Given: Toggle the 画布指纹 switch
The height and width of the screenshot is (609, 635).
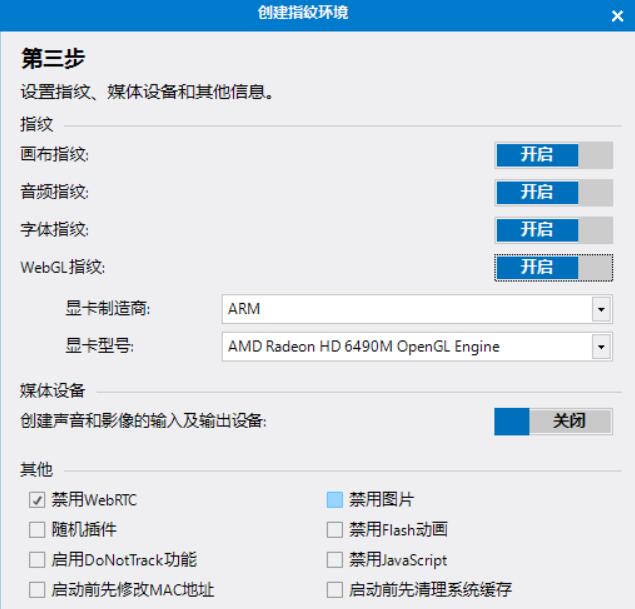Looking at the screenshot, I should click(554, 155).
